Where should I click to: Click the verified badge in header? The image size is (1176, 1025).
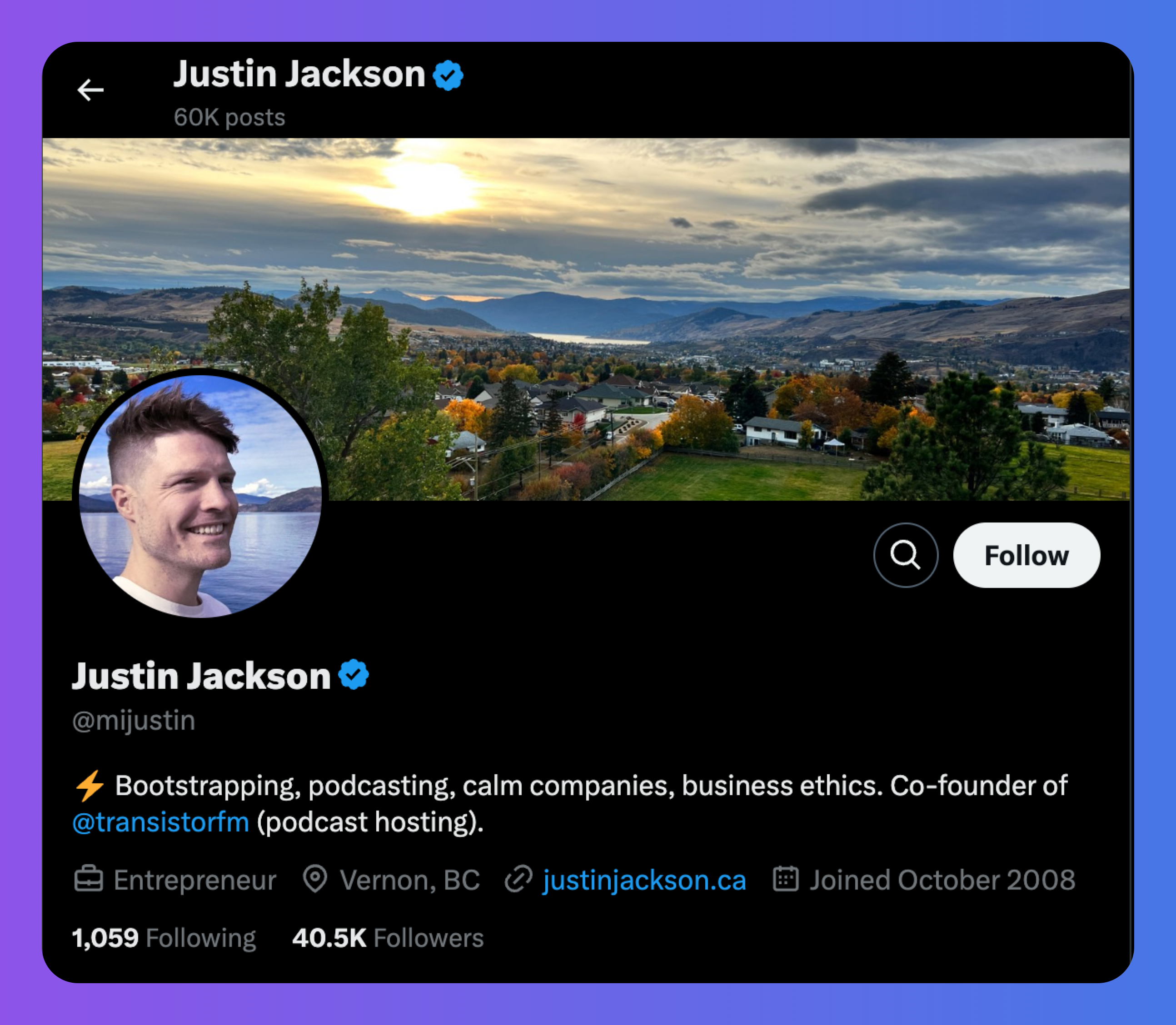coord(448,75)
